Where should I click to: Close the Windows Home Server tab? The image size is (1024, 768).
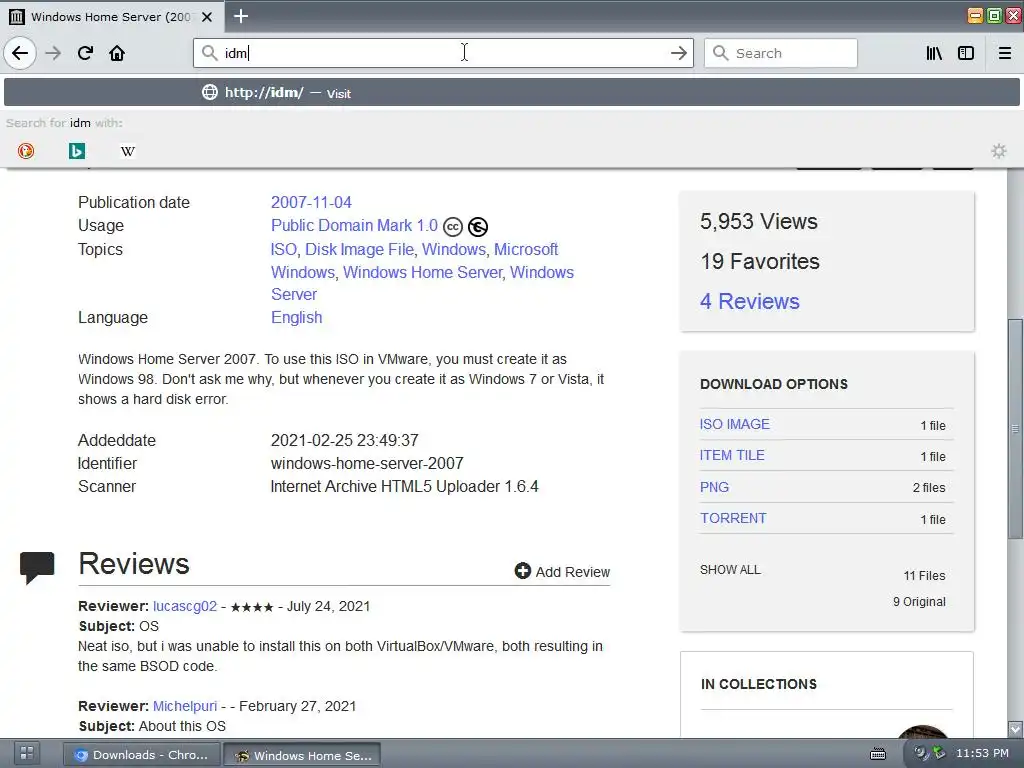[207, 16]
